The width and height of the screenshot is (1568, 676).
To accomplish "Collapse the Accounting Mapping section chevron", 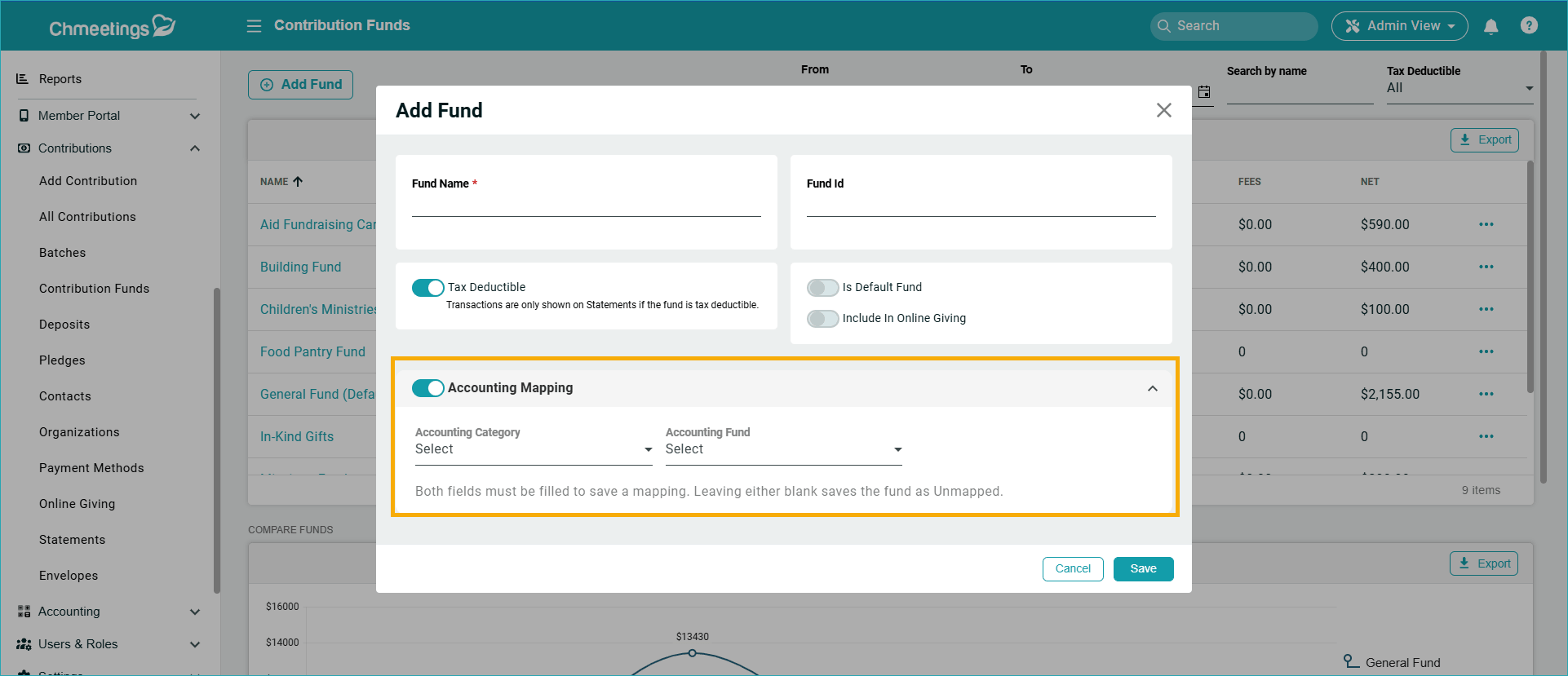I will (x=1153, y=388).
